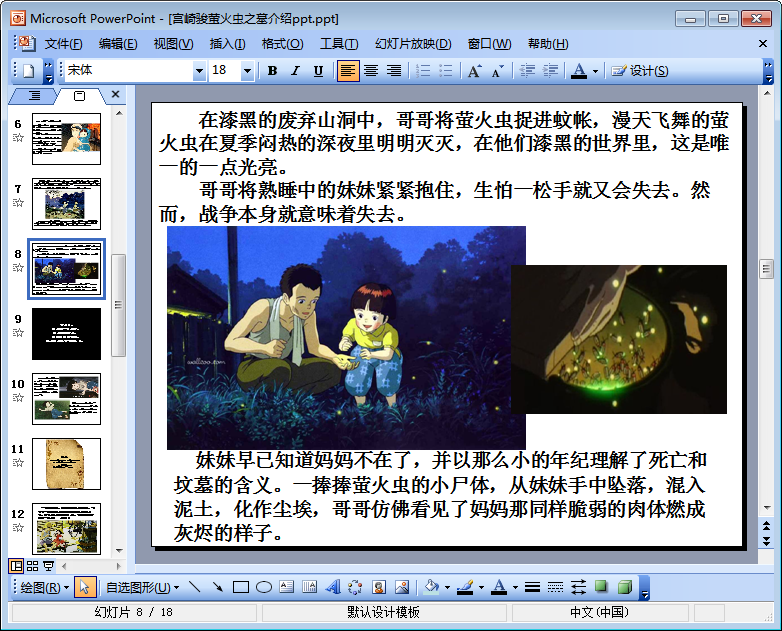Activate Select Objects arrow tool
The width and height of the screenshot is (782, 631).
click(x=84, y=587)
